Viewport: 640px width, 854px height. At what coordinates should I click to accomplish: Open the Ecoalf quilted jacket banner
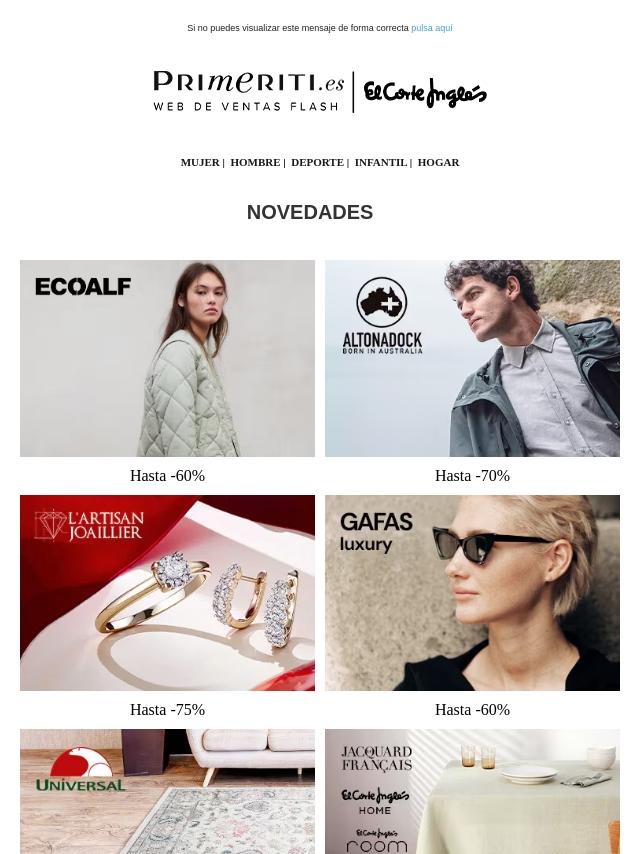pyautogui.click(x=167, y=358)
